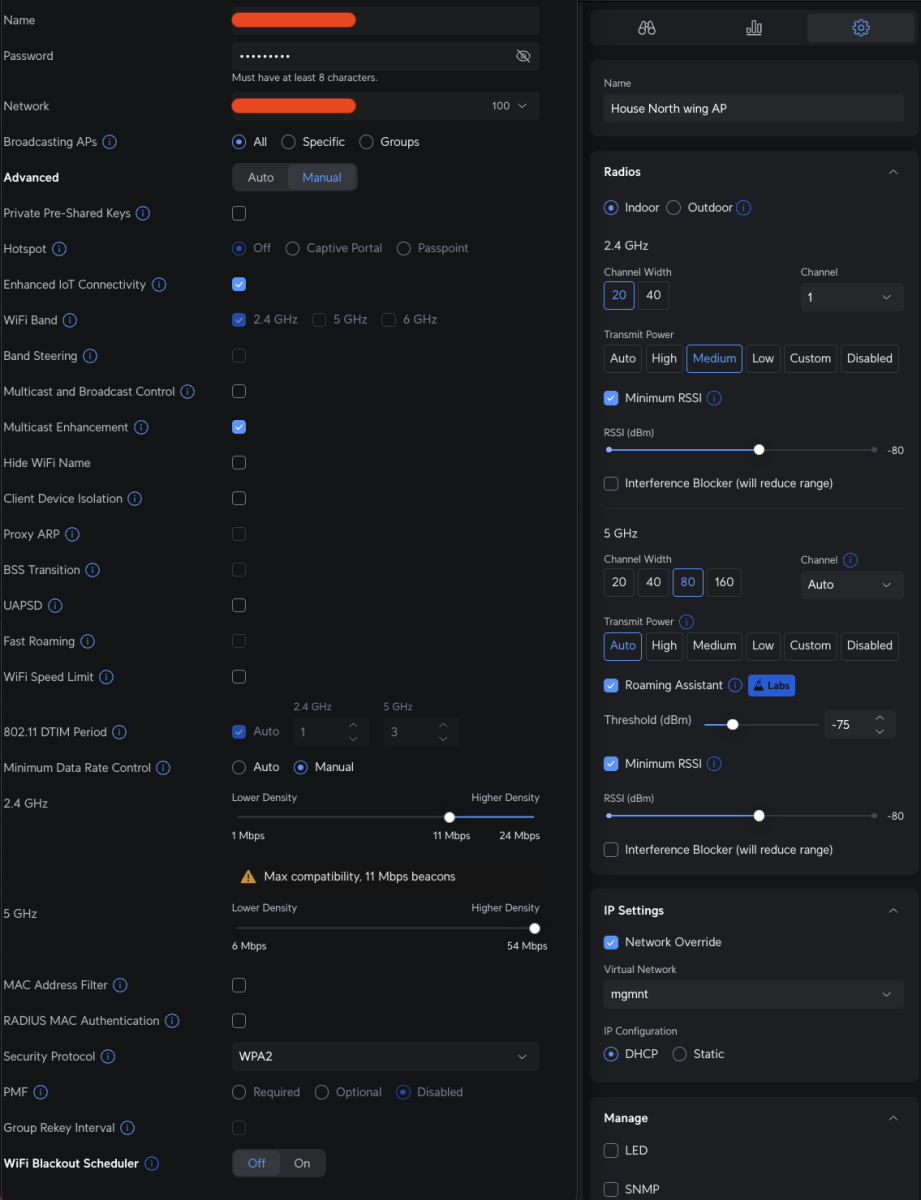Click the AP Name input field
The image size is (921, 1200).
point(754,109)
